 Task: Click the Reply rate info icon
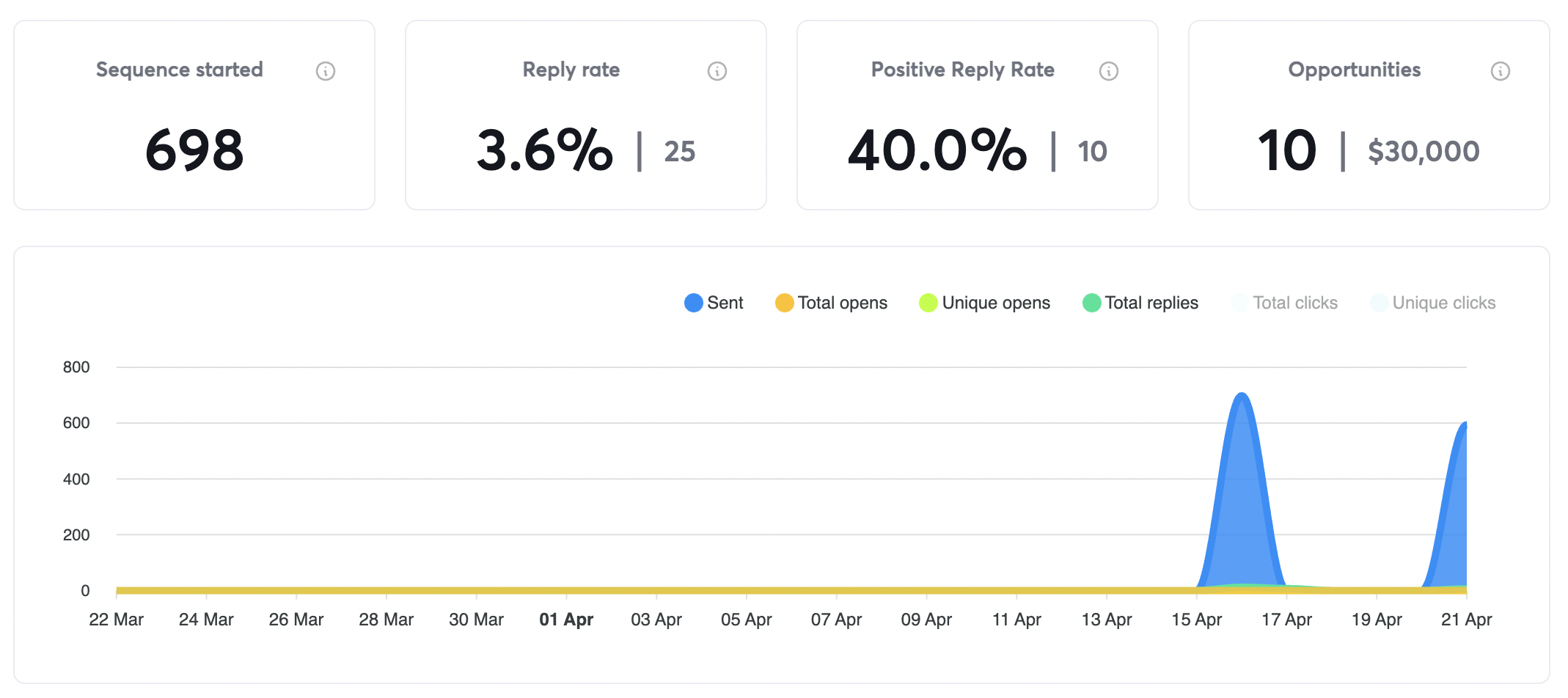tap(717, 70)
